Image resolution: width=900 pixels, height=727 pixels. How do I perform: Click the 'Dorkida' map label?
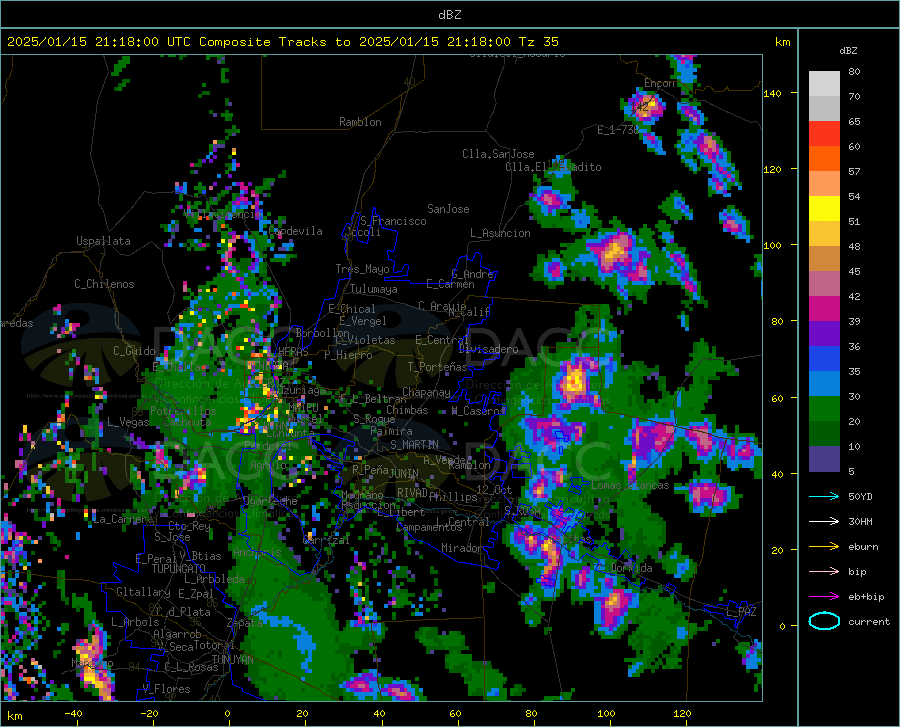(x=631, y=568)
